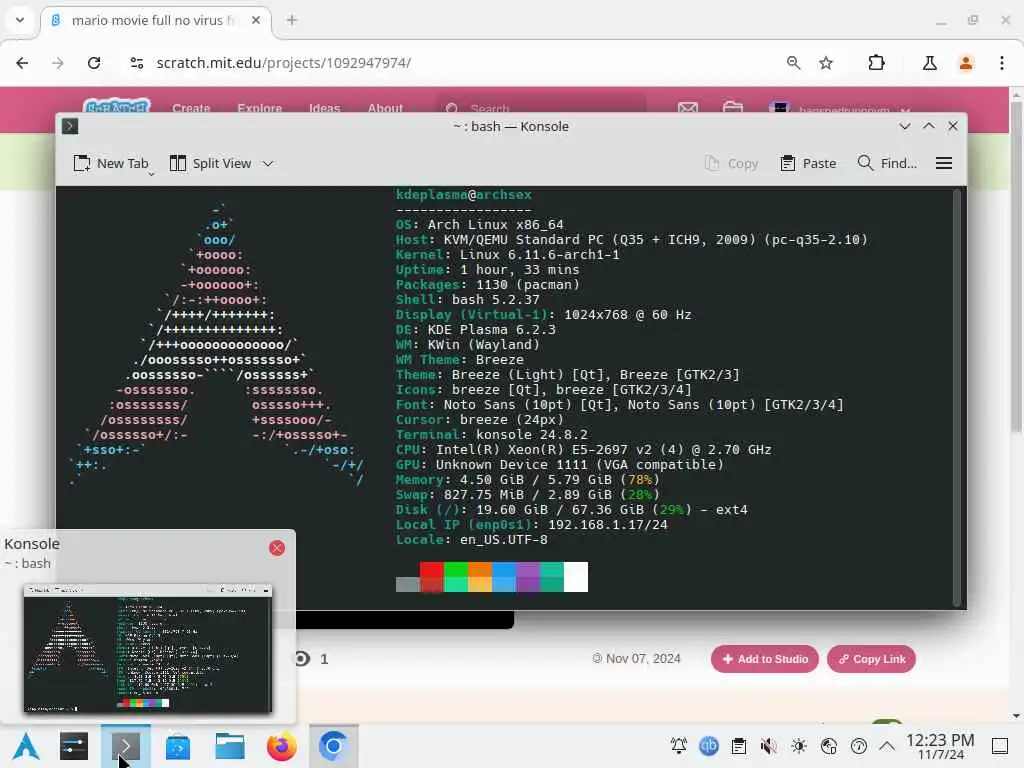Open Find in Konsole toolbar
This screenshot has height=768, width=1024.
point(888,163)
